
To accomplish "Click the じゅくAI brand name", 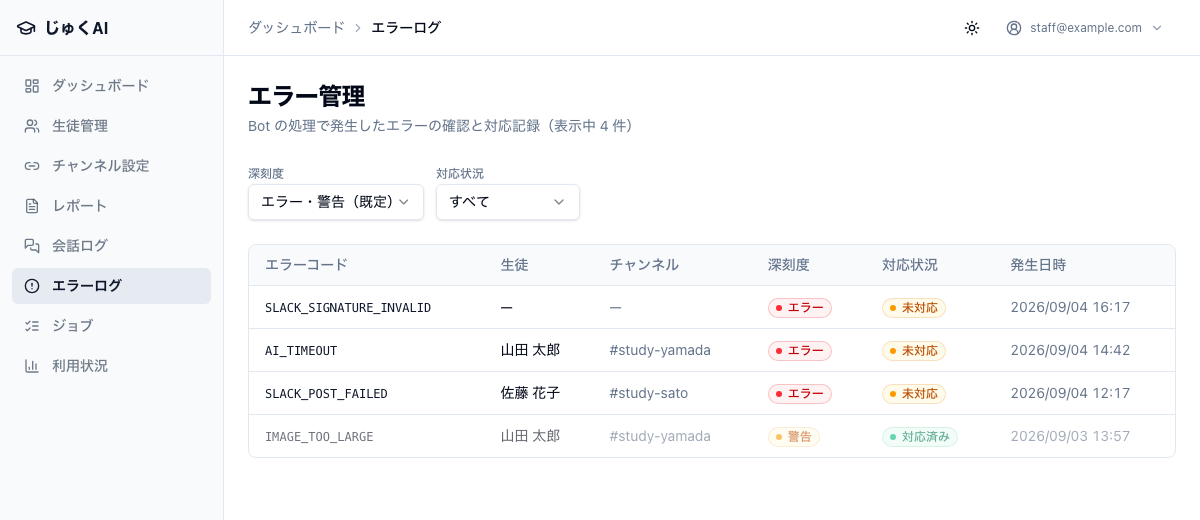I will point(76,28).
